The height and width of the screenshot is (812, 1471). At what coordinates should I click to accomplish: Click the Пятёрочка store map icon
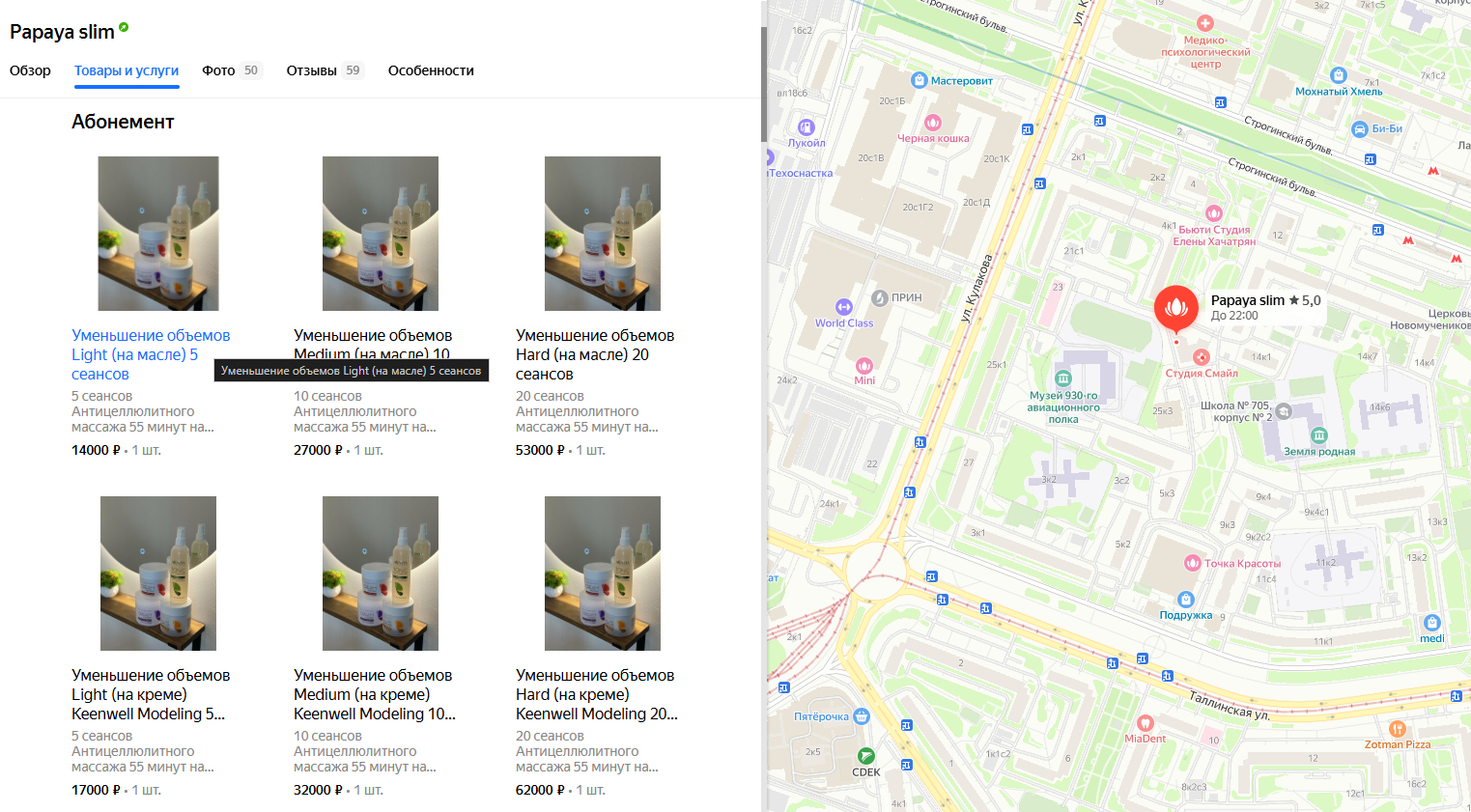pos(862,716)
